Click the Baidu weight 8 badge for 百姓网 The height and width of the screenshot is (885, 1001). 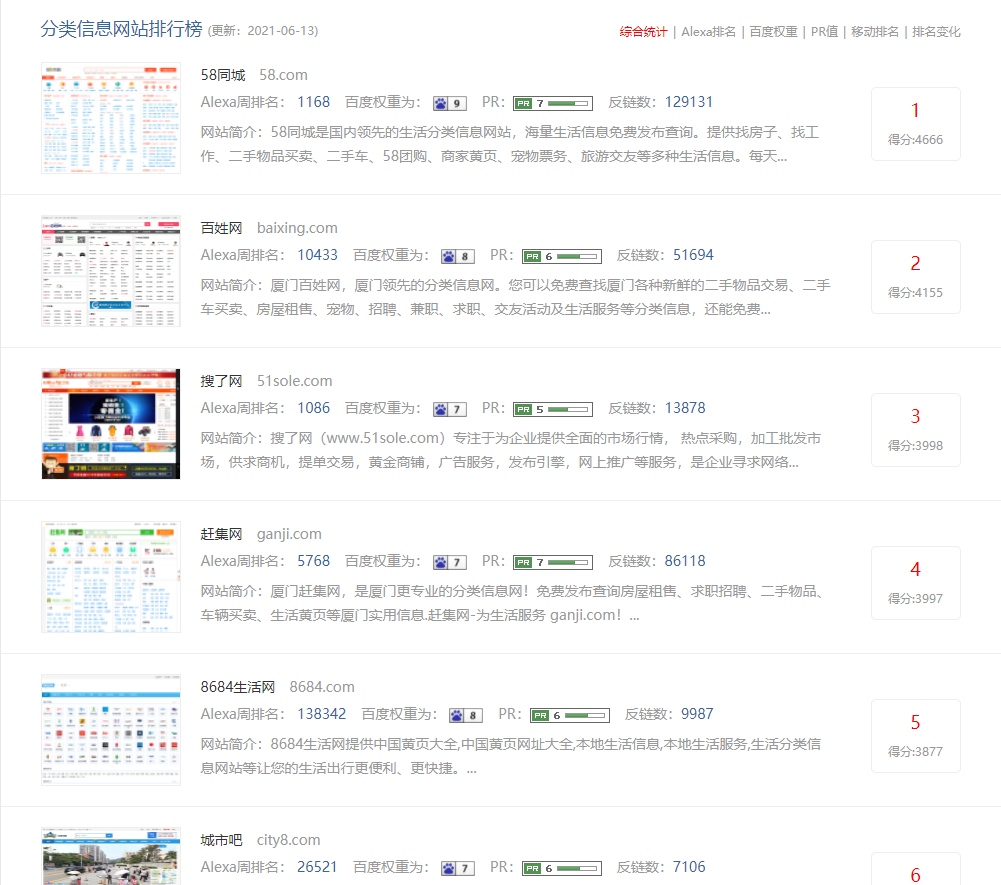(x=458, y=257)
